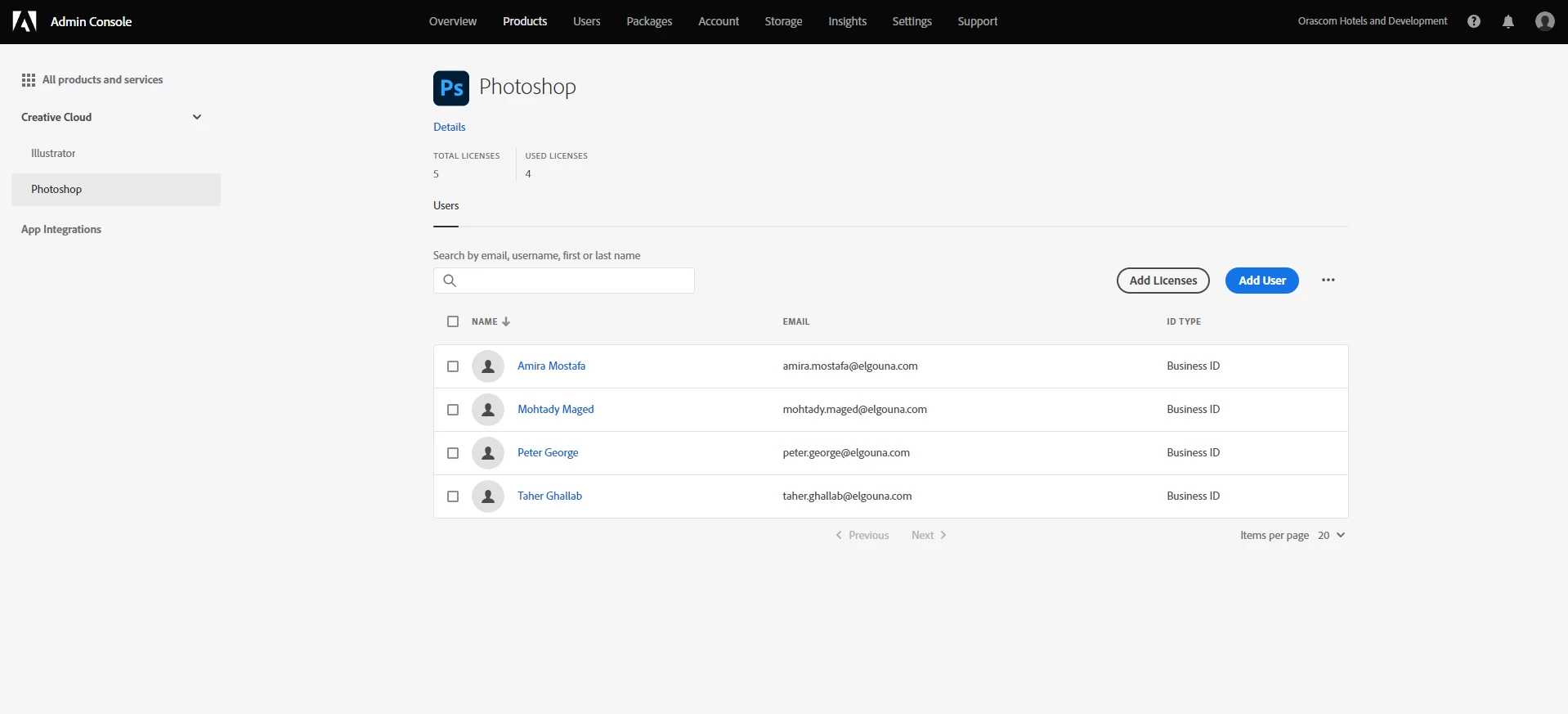Click the taher.ghallab@elgouna.com email
Screen dimensions: 1568x714
pyautogui.click(x=847, y=496)
